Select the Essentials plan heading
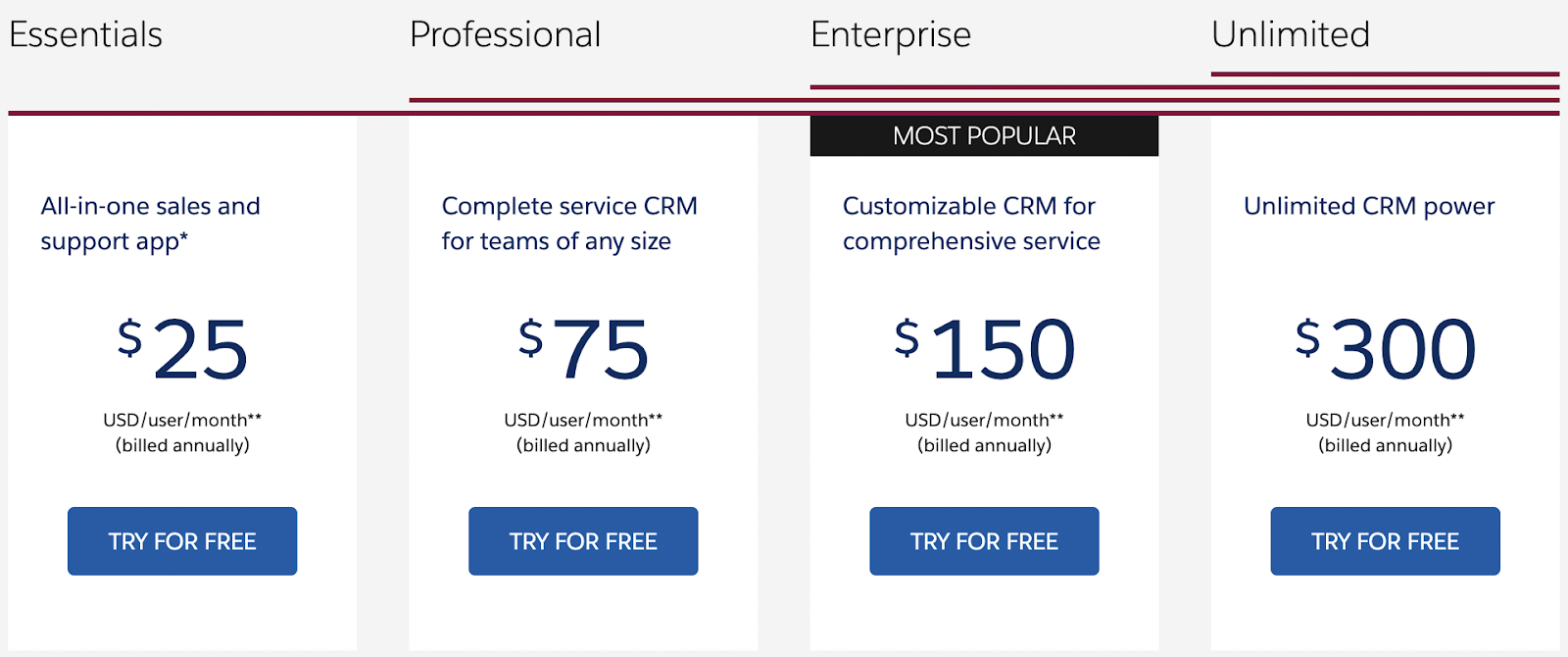Image resolution: width=1568 pixels, height=657 pixels. pyautogui.click(x=85, y=35)
